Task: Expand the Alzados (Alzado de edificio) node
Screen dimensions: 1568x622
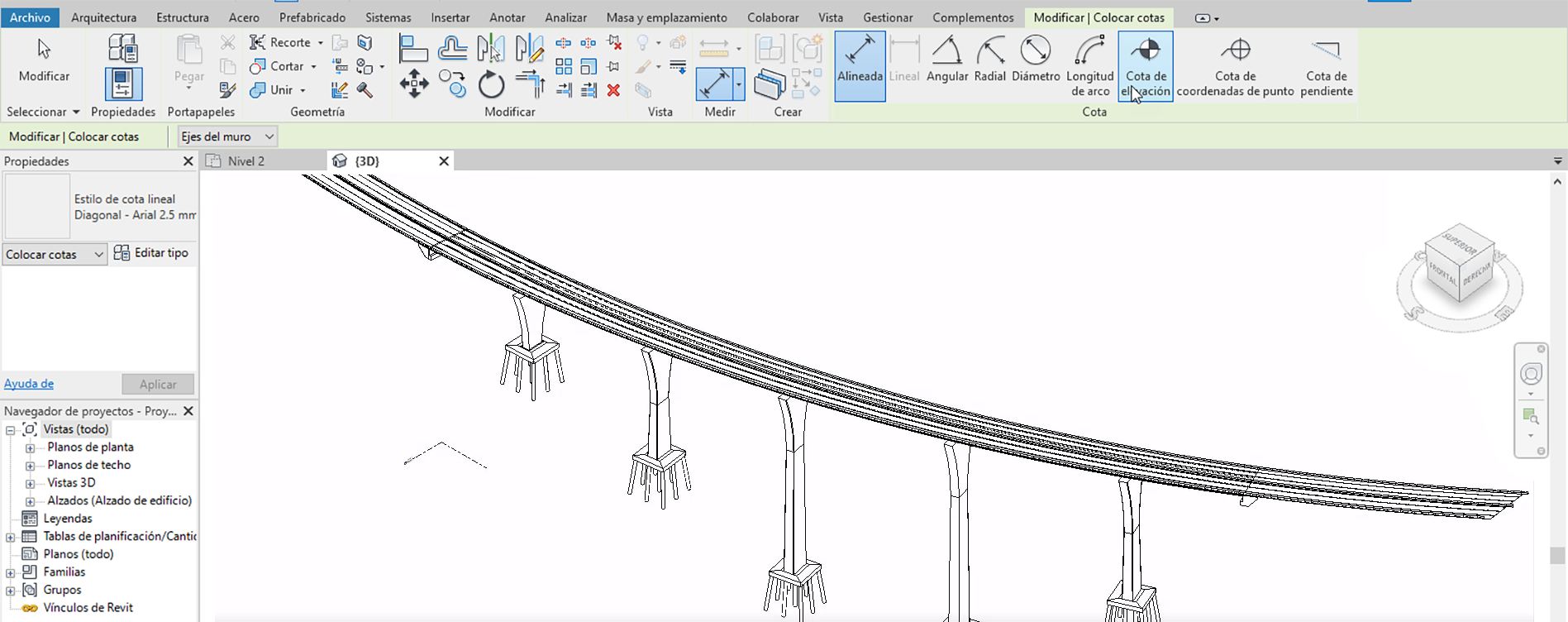Action: pyautogui.click(x=31, y=501)
